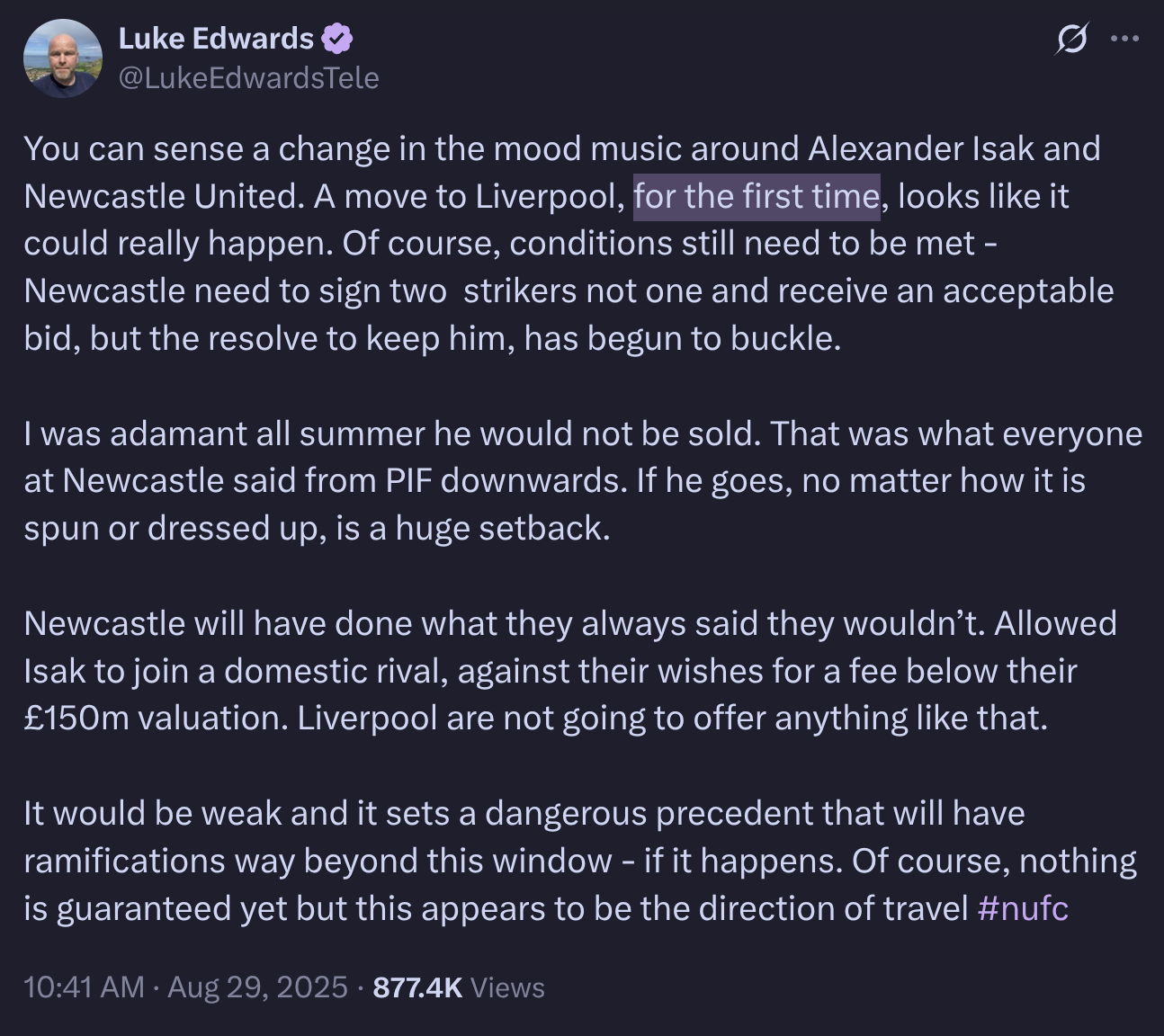1164x1036 pixels.
Task: Visit the @LukeEdwardsTele handle
Action: coord(249,78)
